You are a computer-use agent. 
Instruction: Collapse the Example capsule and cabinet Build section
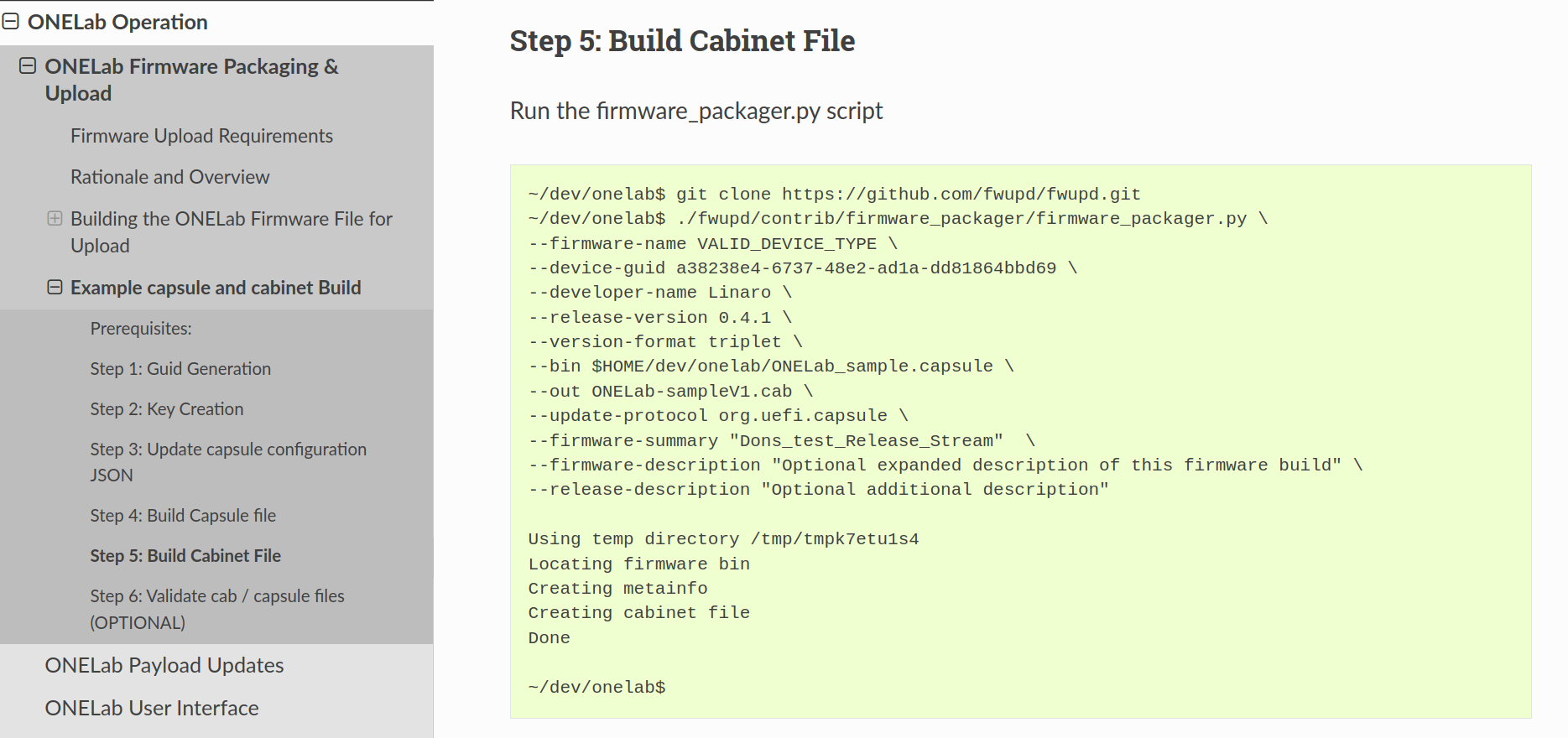(55, 288)
